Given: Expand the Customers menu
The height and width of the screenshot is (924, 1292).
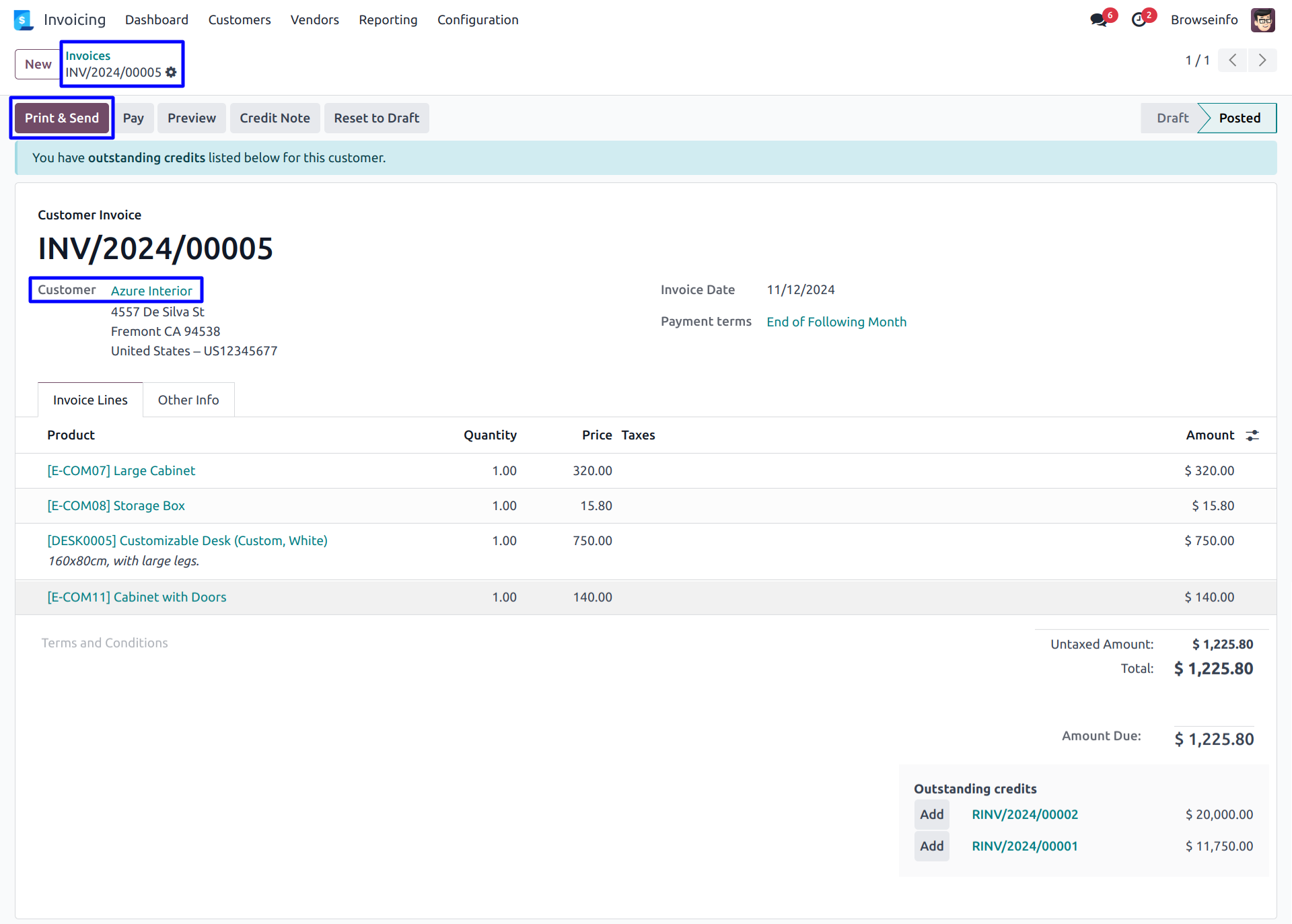Looking at the screenshot, I should (240, 20).
